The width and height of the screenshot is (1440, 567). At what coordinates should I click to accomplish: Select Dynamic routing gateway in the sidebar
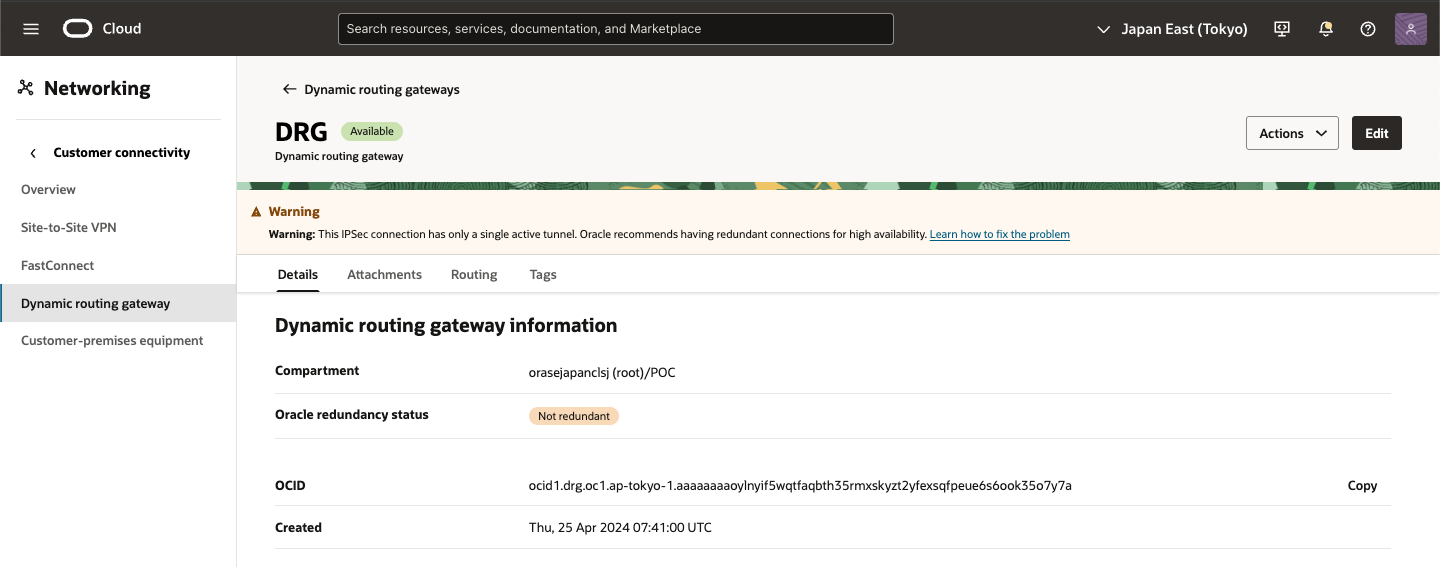click(118, 304)
